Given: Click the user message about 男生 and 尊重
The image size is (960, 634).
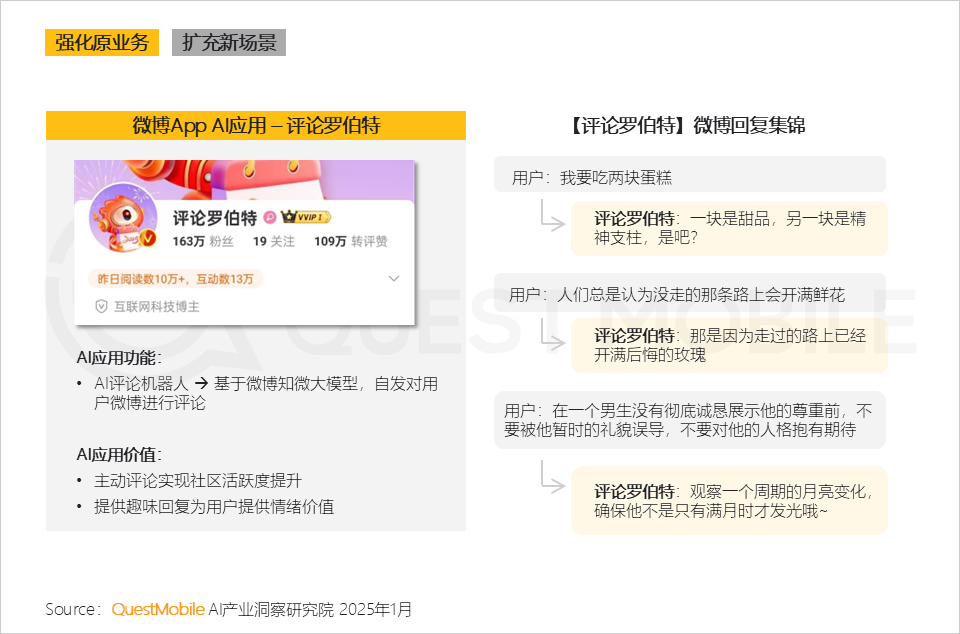Looking at the screenshot, I should click(690, 420).
